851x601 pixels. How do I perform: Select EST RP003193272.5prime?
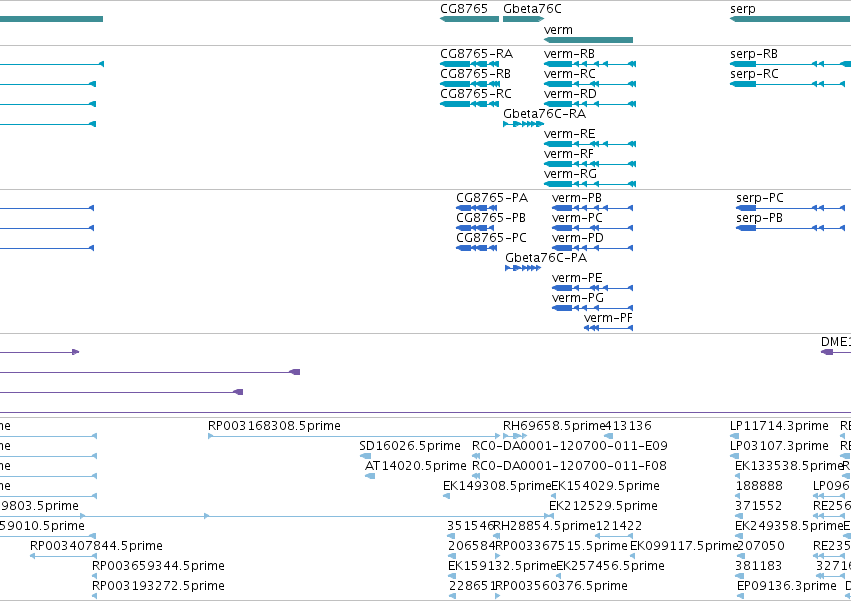[x=94, y=597]
